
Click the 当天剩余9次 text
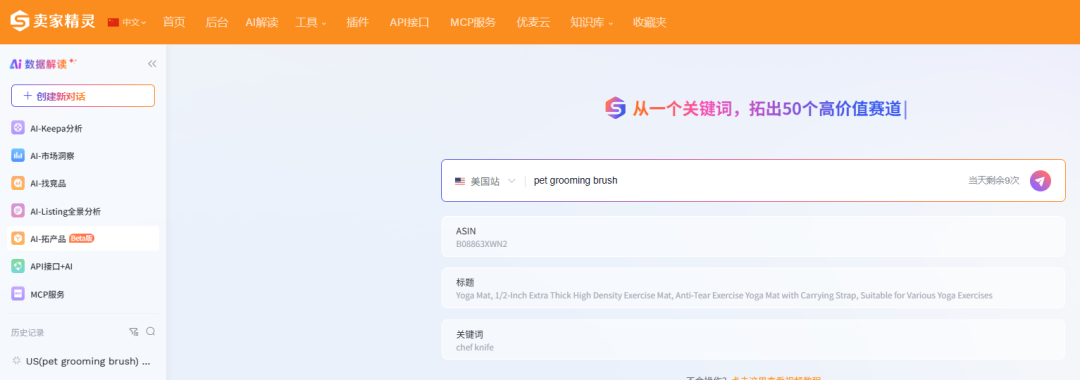point(993,181)
